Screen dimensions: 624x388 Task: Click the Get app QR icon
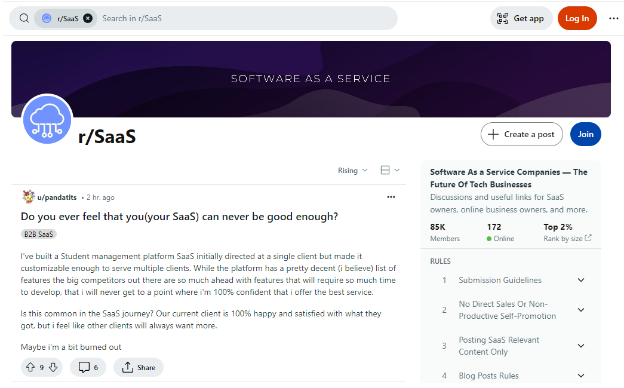[502, 18]
